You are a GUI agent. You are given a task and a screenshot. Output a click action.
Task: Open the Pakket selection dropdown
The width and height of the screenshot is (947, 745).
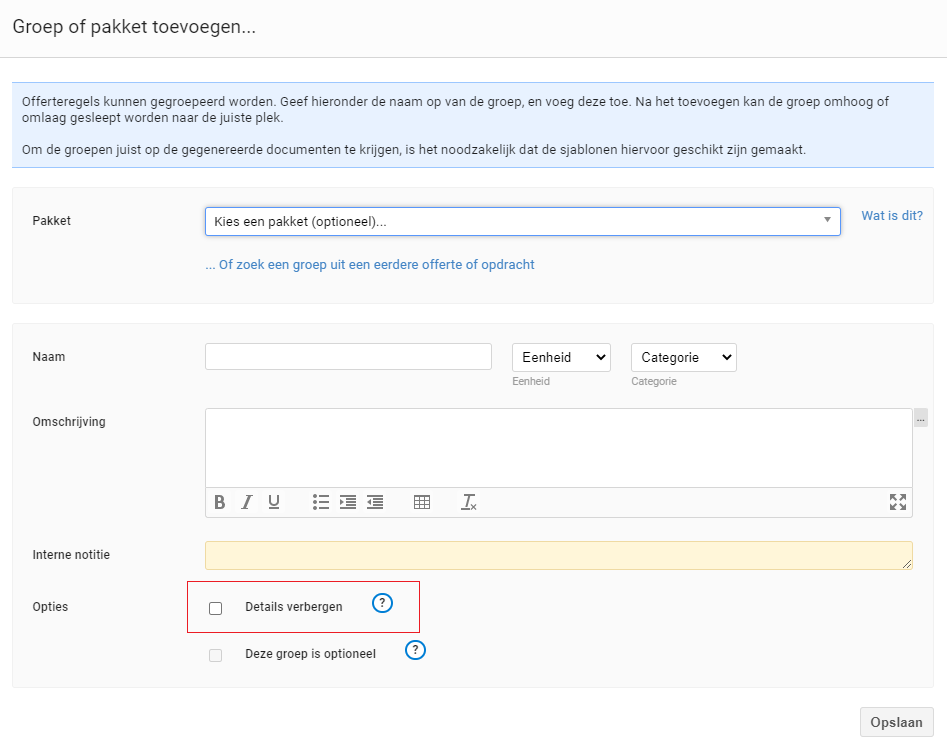point(523,222)
